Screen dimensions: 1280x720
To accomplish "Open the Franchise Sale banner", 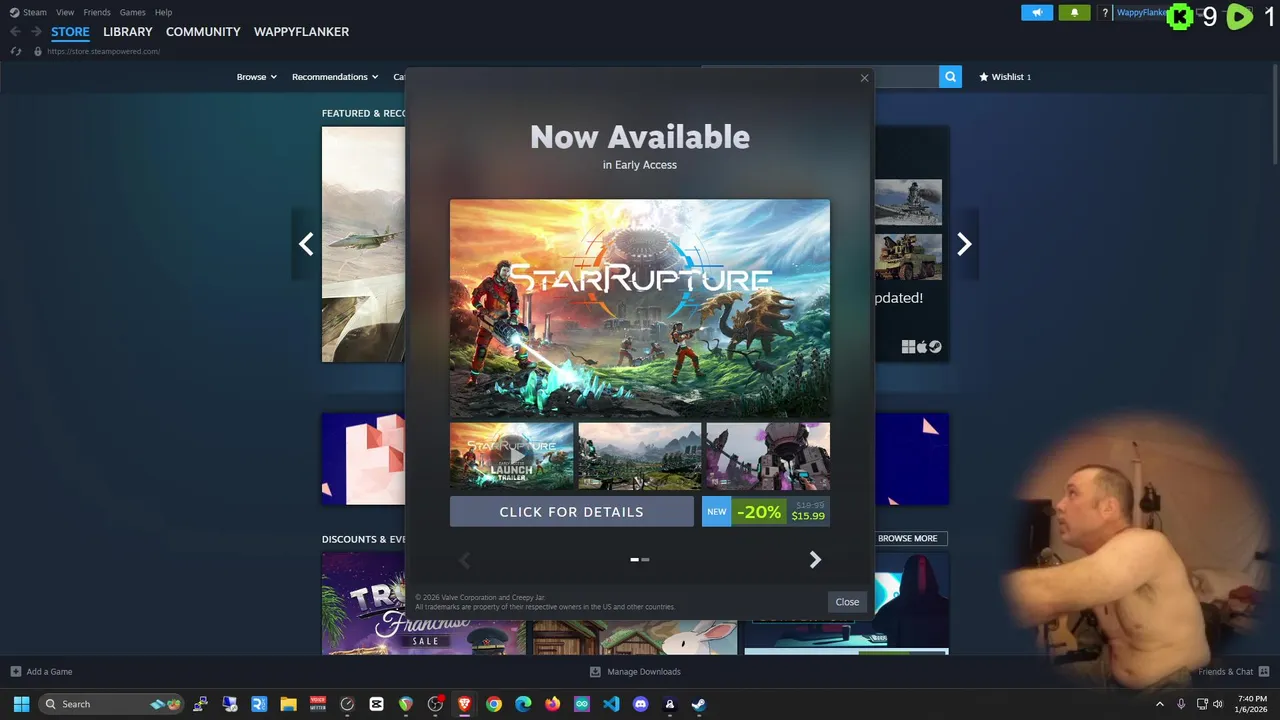I will click(423, 603).
